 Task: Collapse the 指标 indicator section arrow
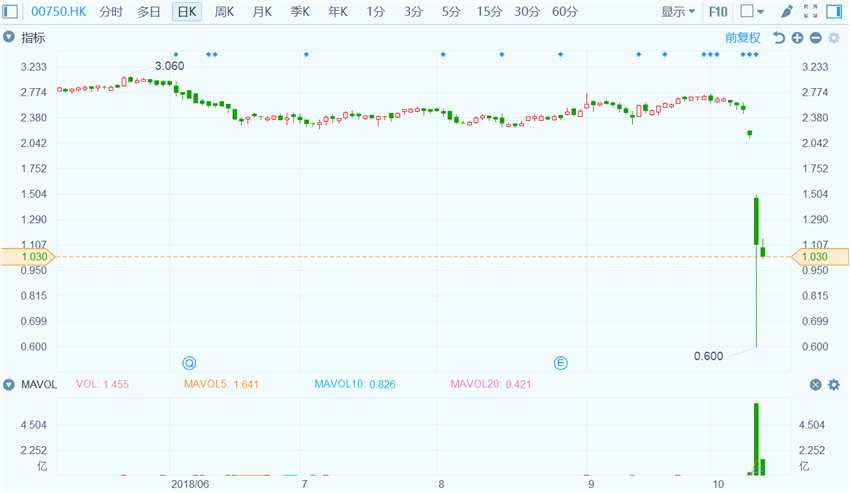click(x=9, y=37)
